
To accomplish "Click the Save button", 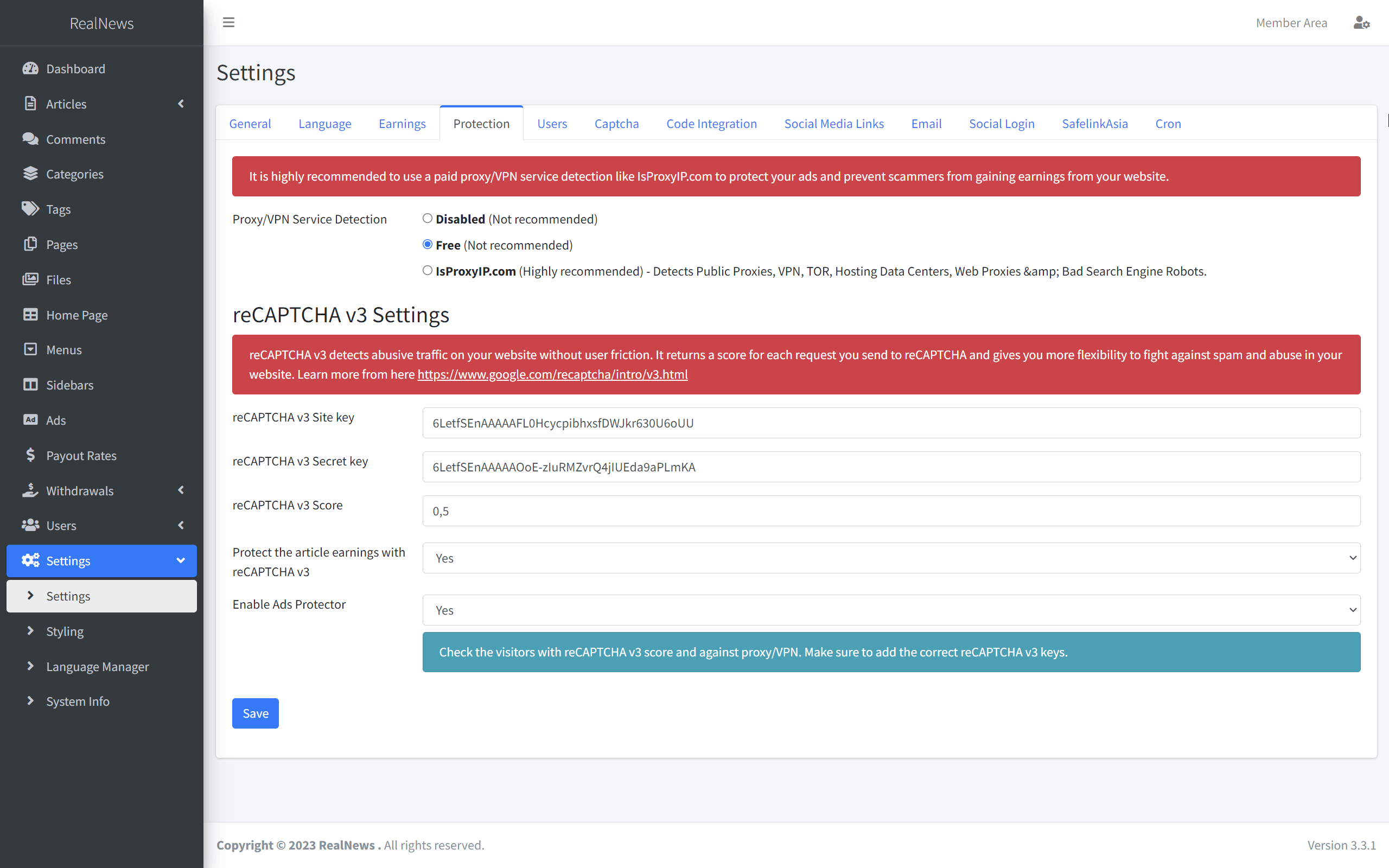I will pyautogui.click(x=255, y=713).
